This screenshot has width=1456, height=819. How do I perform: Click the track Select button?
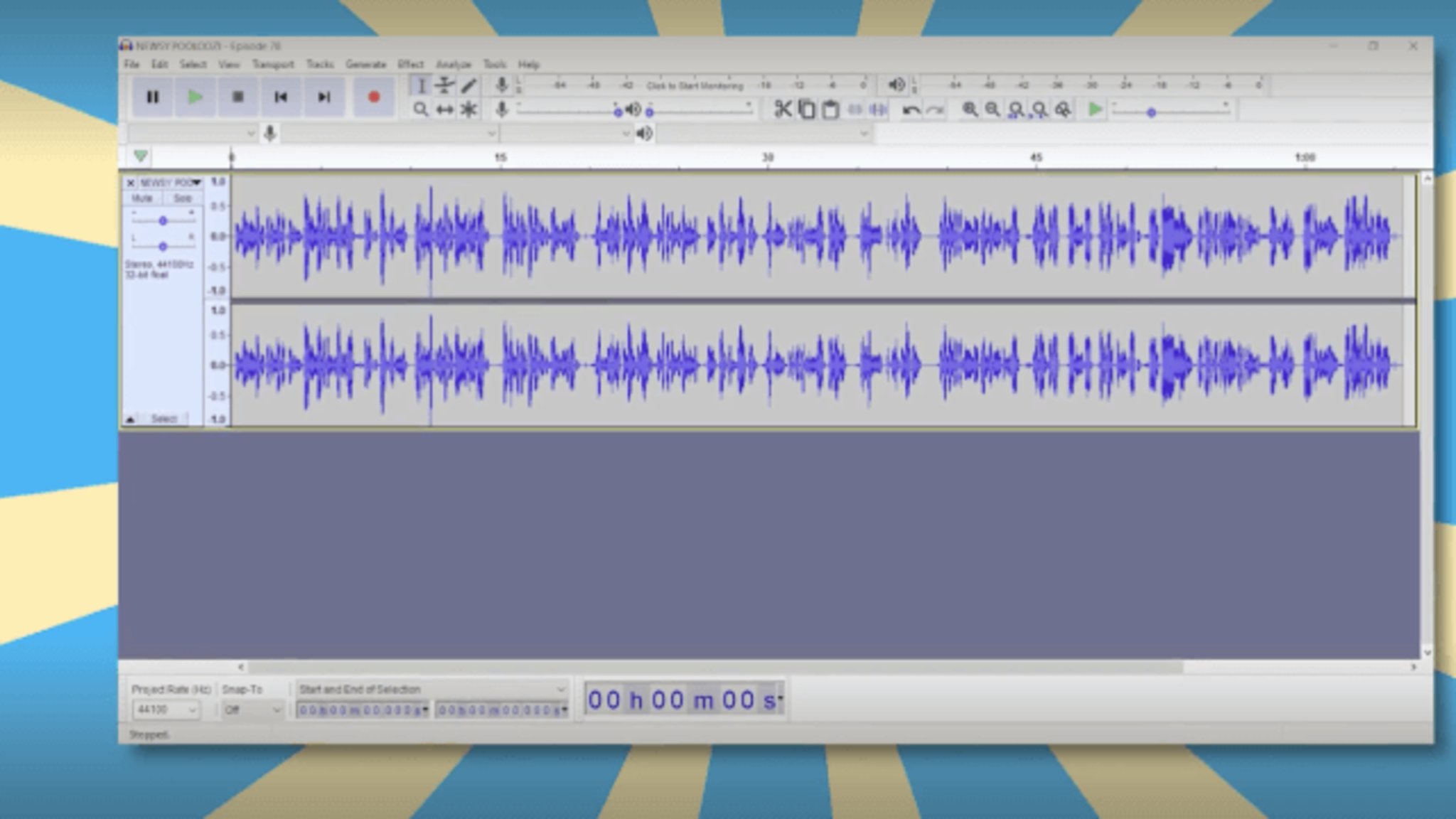click(x=164, y=419)
